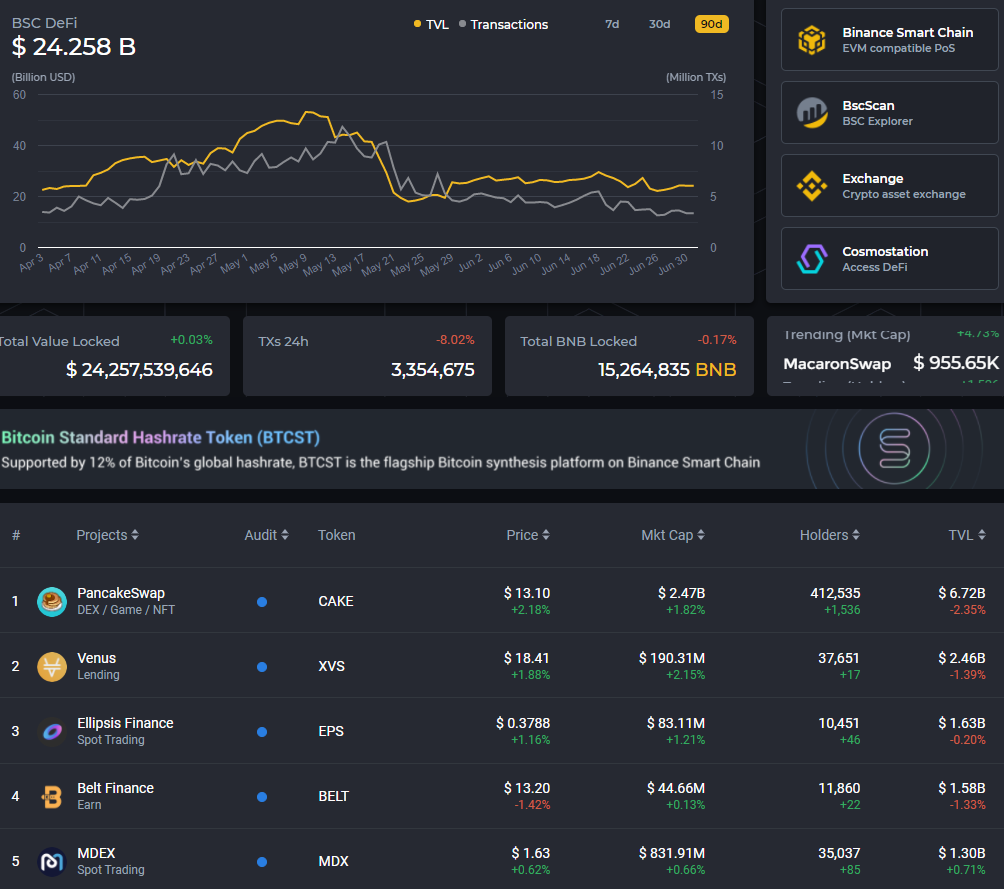Sort the table by Price column
This screenshot has height=889, width=1004.
click(528, 535)
